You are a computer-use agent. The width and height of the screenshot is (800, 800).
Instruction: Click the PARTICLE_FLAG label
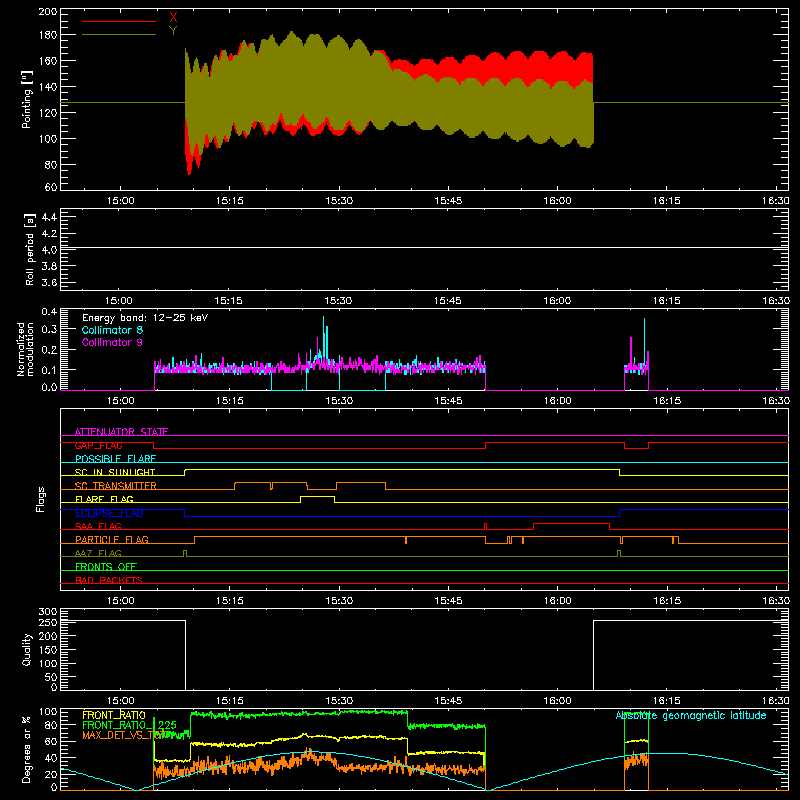[112, 539]
